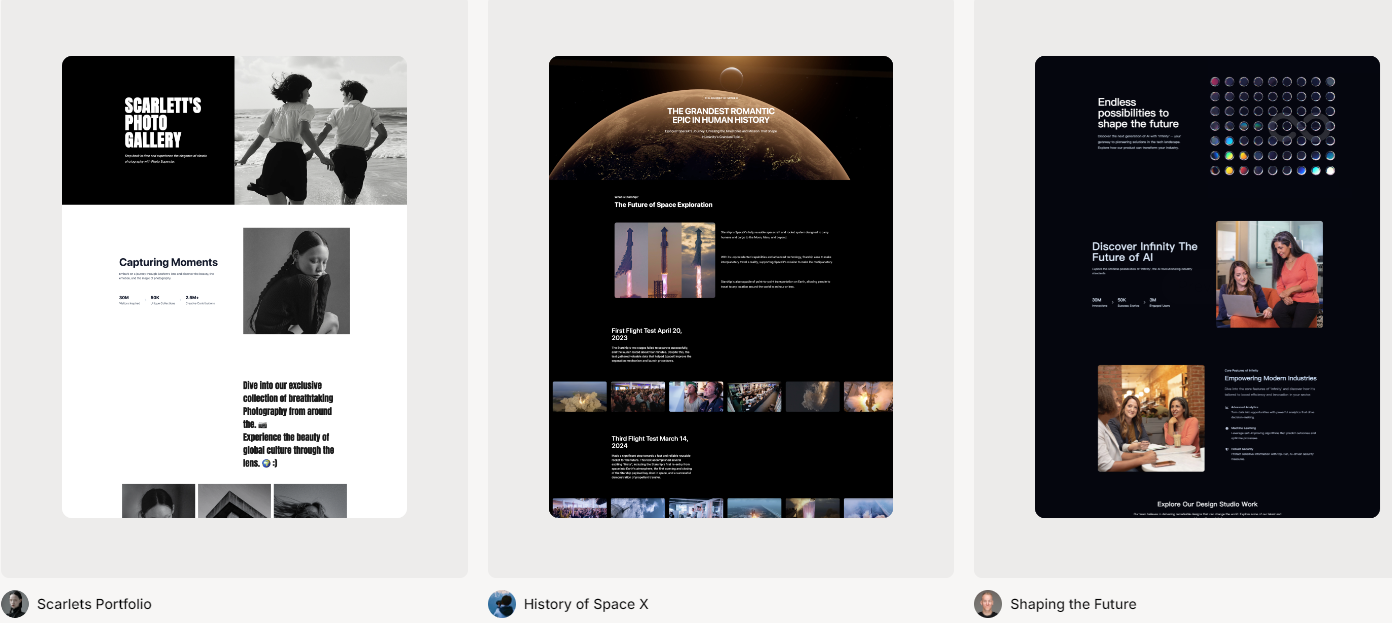
Task: Click the History of Space X author avatar
Action: click(x=501, y=604)
